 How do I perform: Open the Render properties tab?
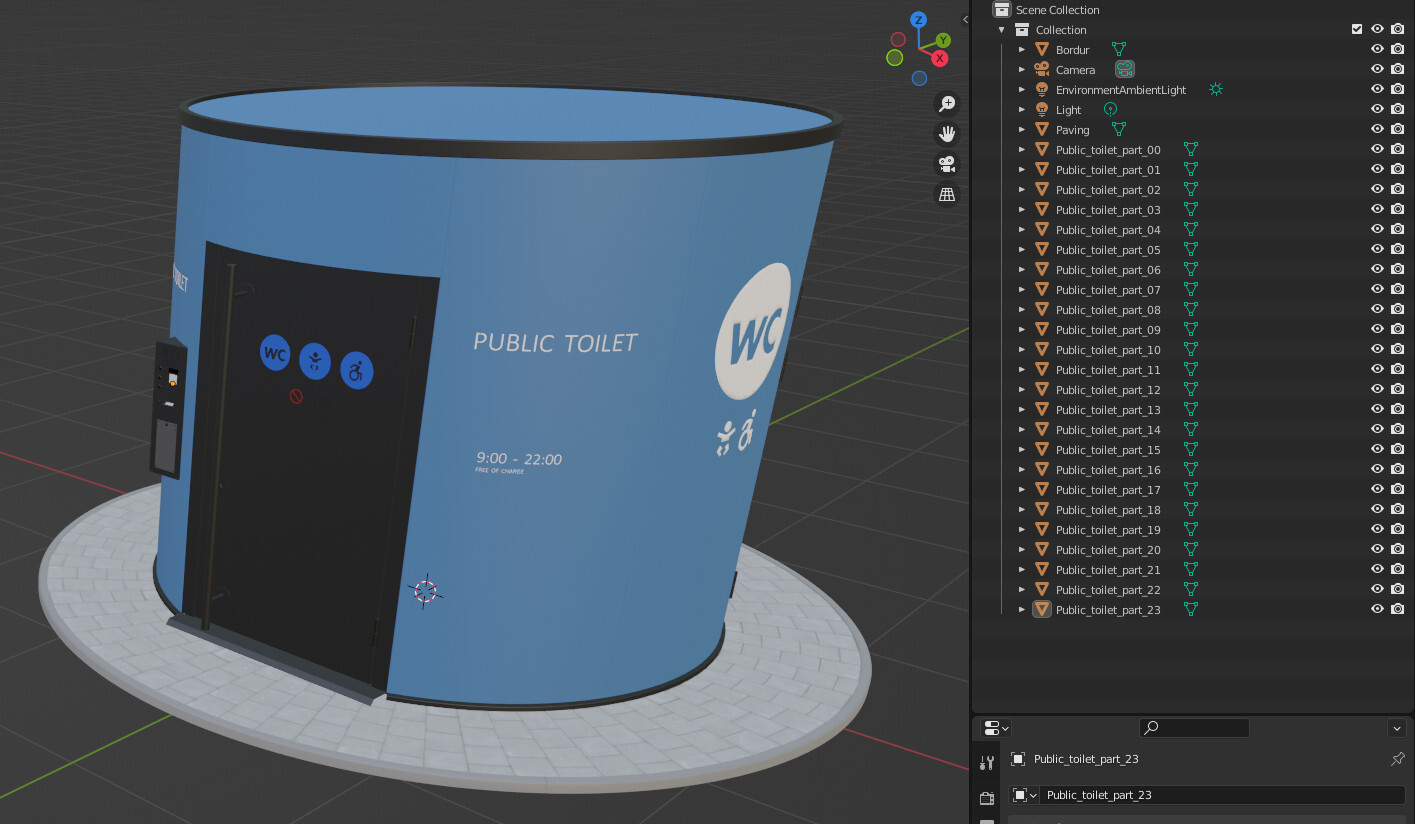pyautogui.click(x=987, y=798)
